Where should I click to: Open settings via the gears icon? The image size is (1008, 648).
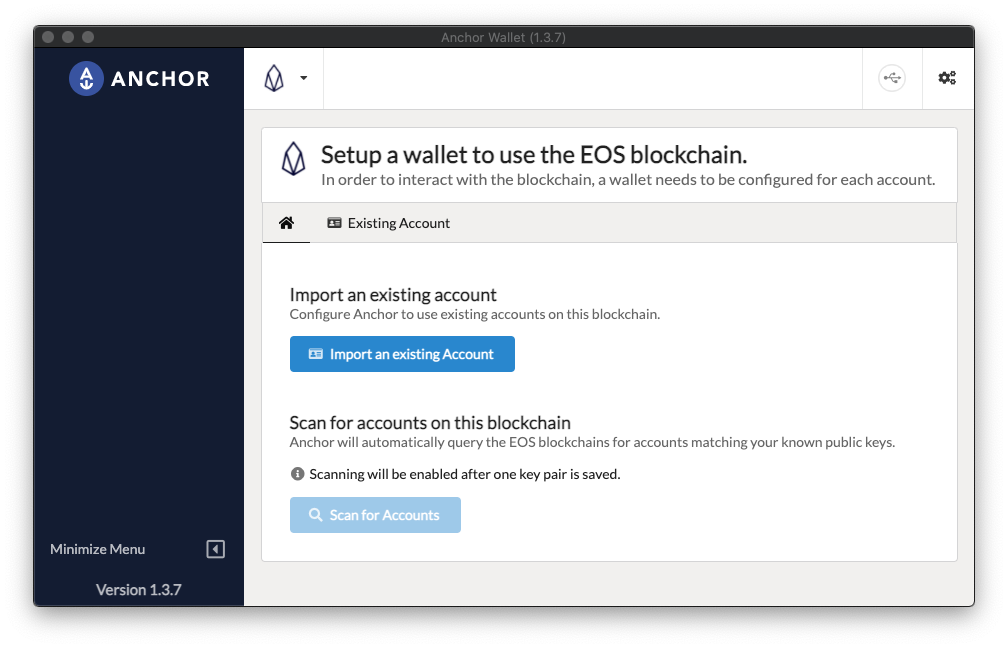946,78
